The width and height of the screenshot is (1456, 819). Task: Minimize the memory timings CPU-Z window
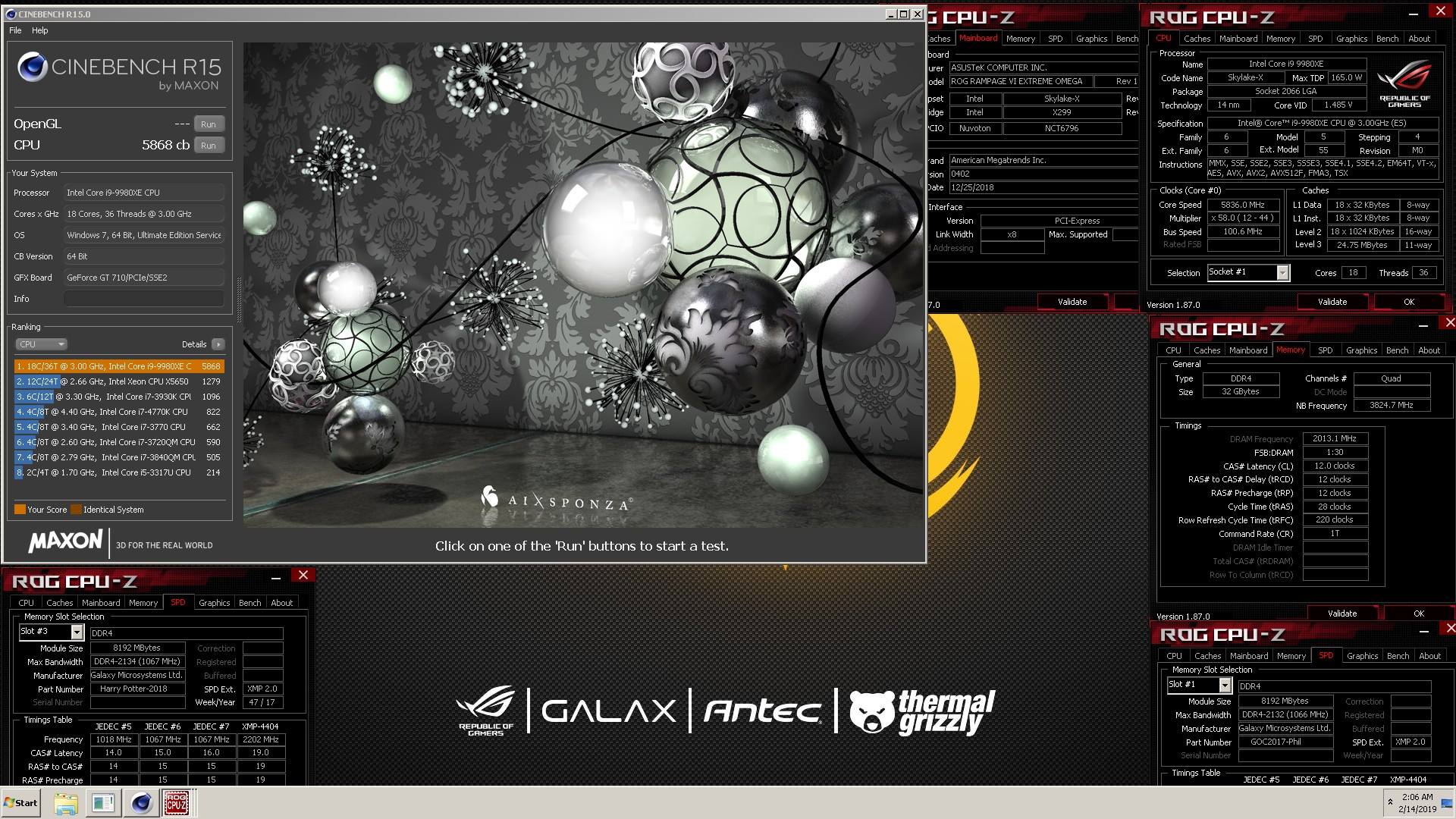(x=1423, y=326)
